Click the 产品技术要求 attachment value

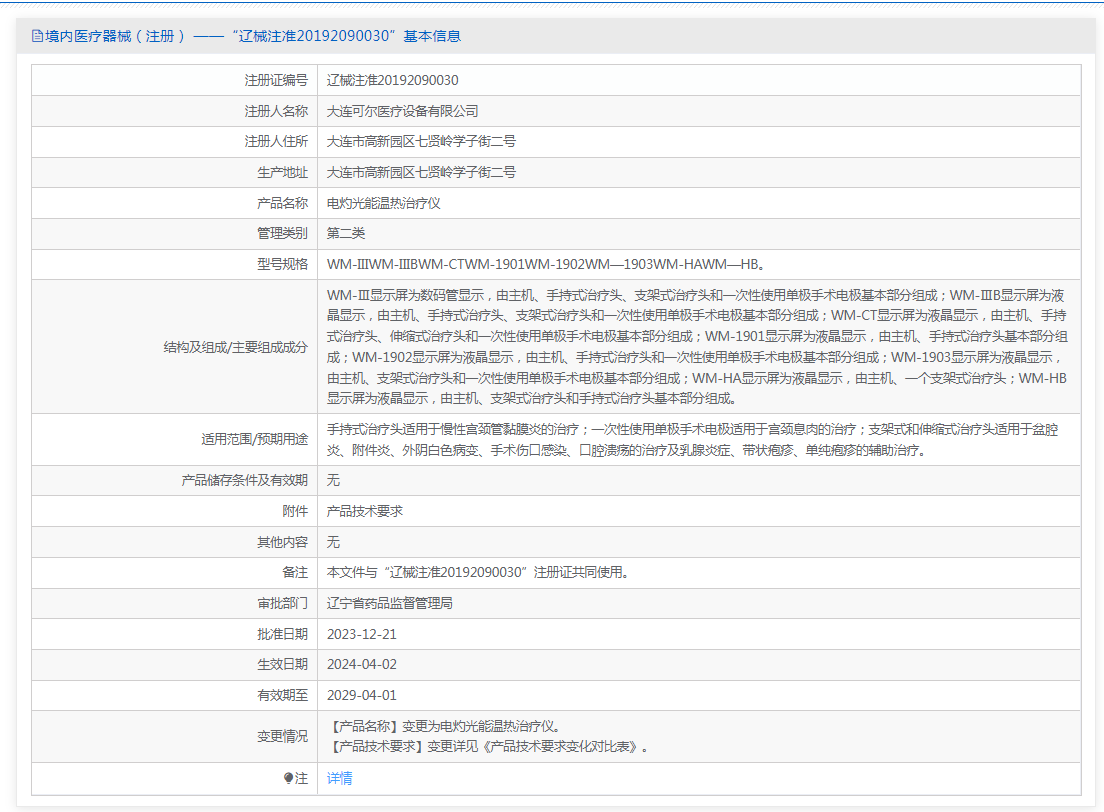[365, 511]
